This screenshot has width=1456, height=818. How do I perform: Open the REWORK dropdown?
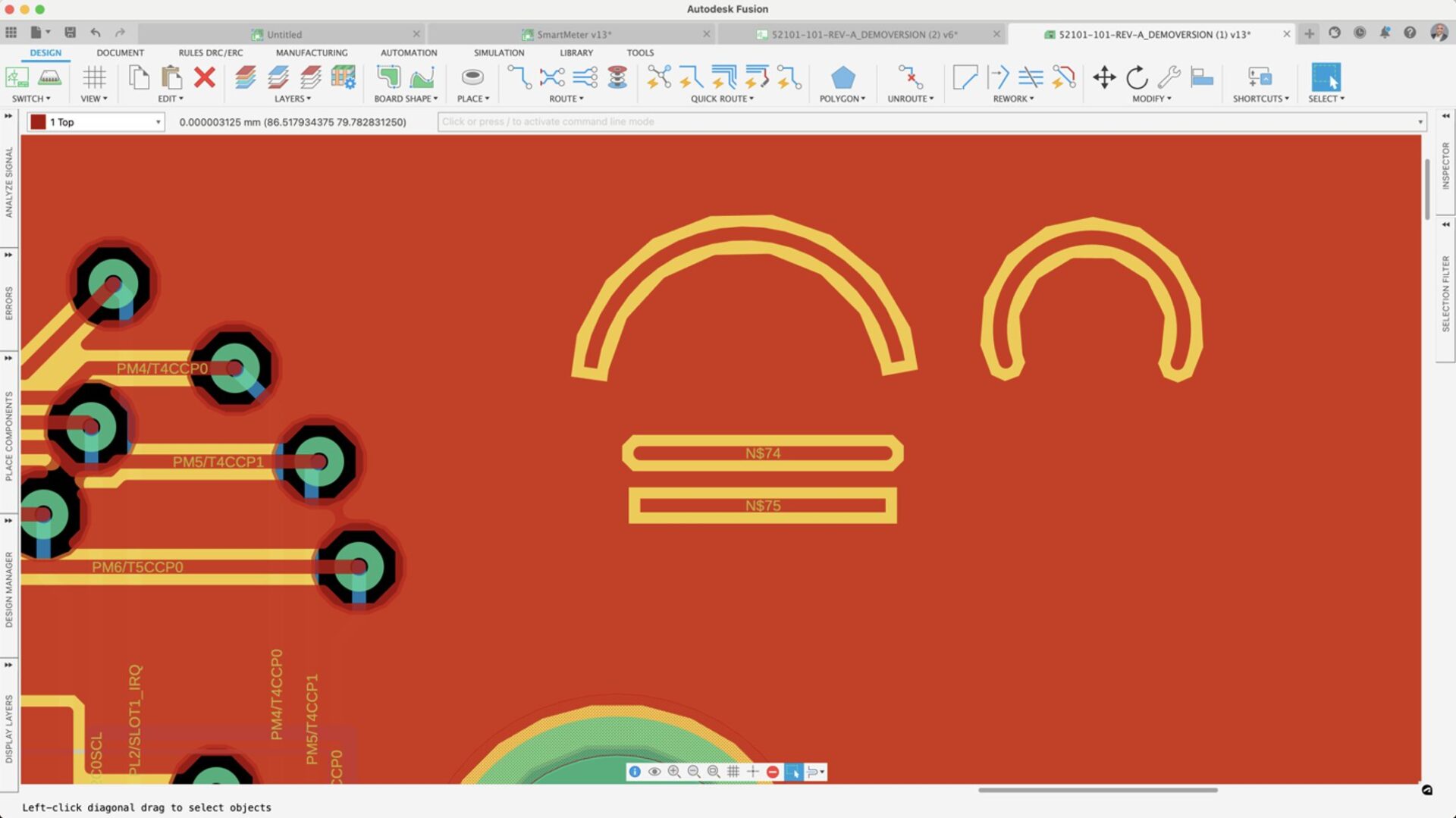(x=1013, y=99)
